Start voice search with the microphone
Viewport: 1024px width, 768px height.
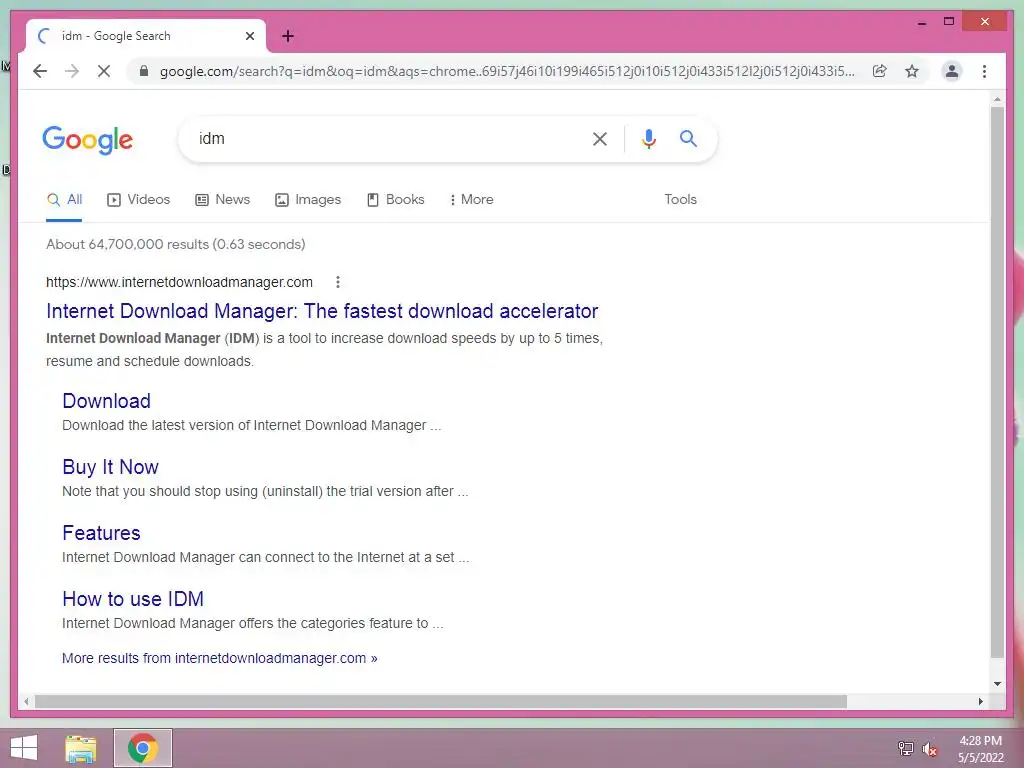click(648, 138)
